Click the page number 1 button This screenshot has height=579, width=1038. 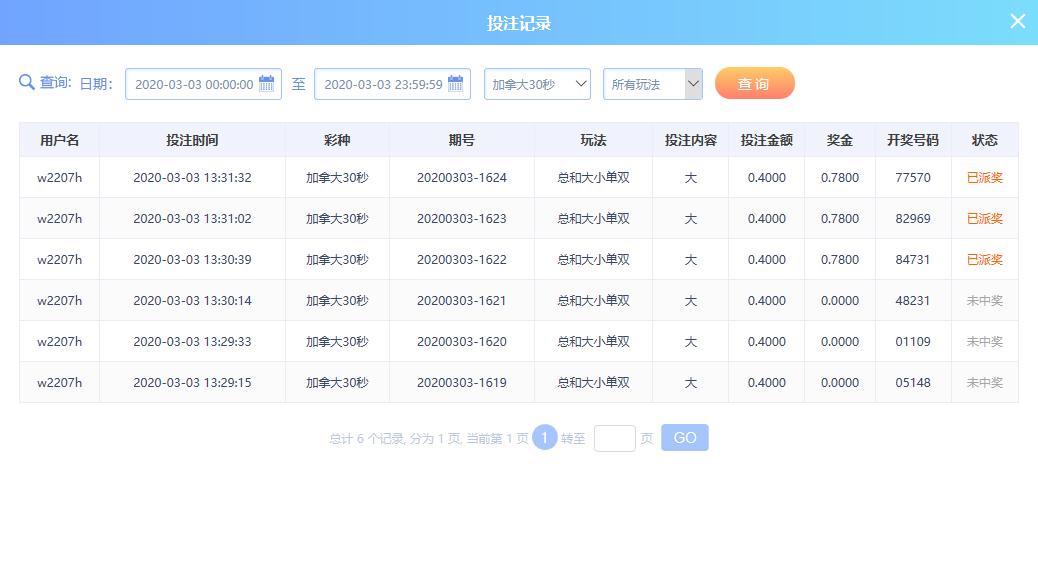tap(545, 437)
